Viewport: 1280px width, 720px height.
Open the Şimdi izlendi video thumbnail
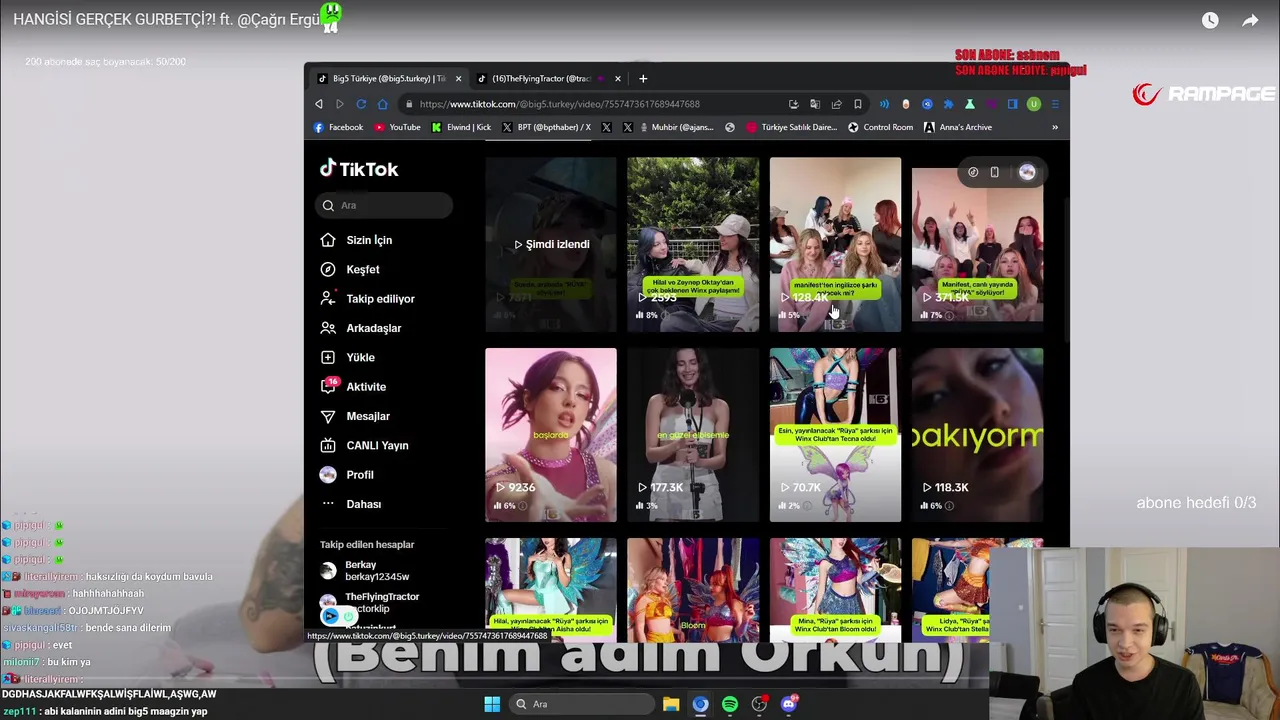click(x=551, y=244)
